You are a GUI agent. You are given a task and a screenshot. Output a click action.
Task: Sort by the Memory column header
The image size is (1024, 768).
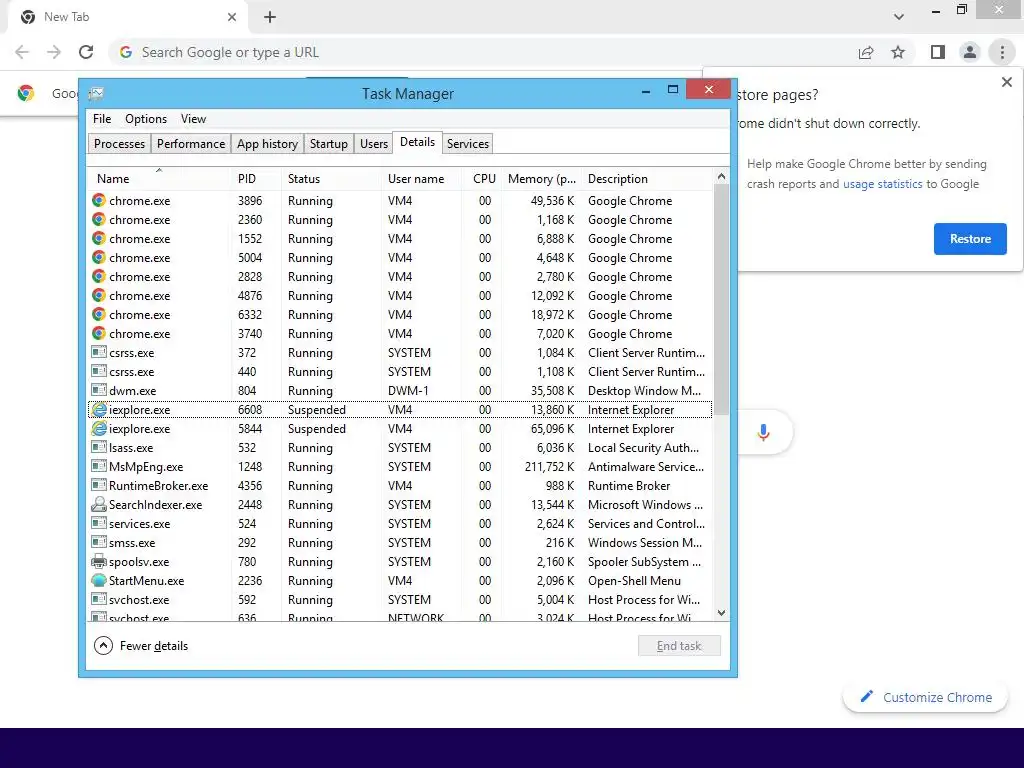coord(541,179)
